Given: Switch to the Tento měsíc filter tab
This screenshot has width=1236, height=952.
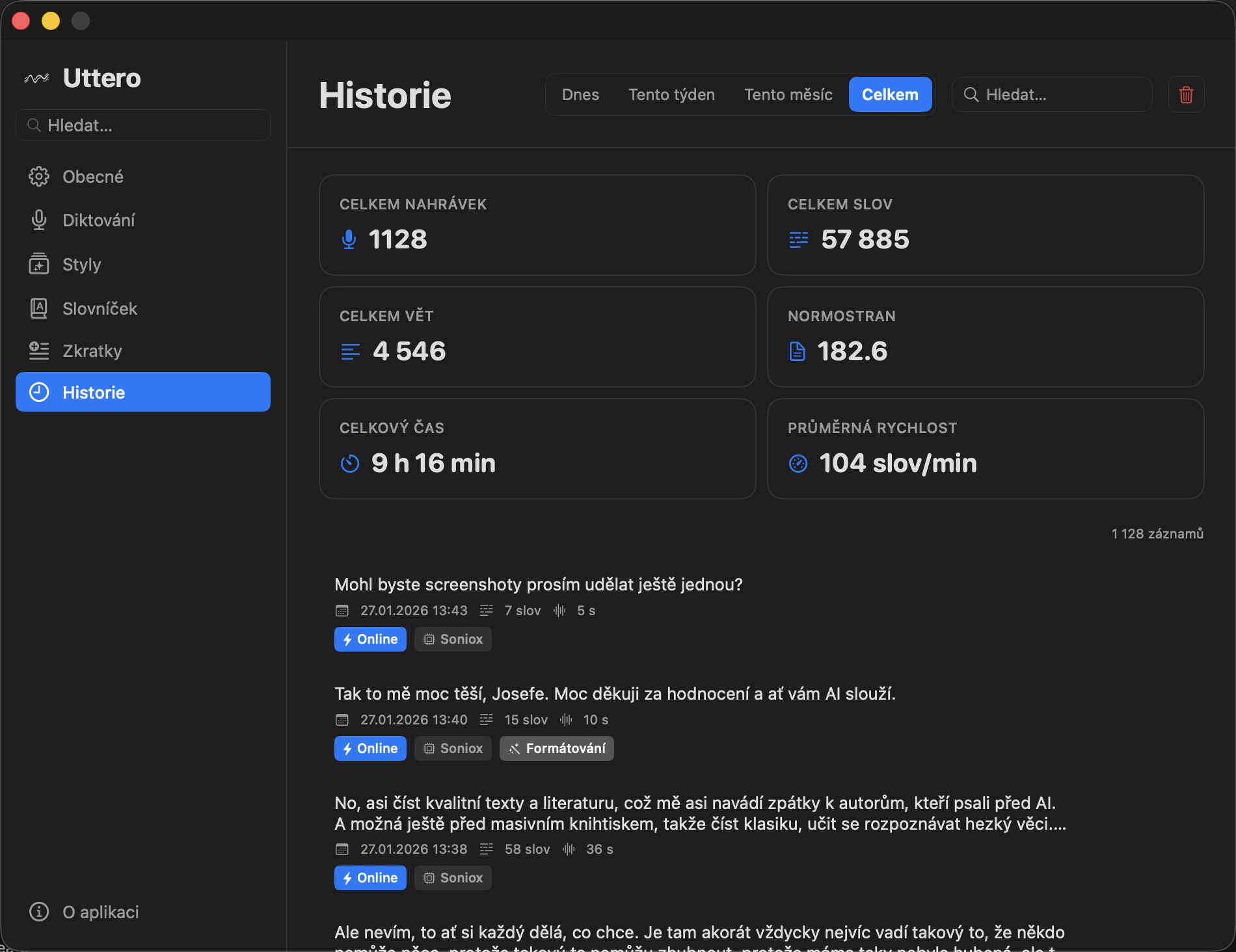Looking at the screenshot, I should pos(788,94).
